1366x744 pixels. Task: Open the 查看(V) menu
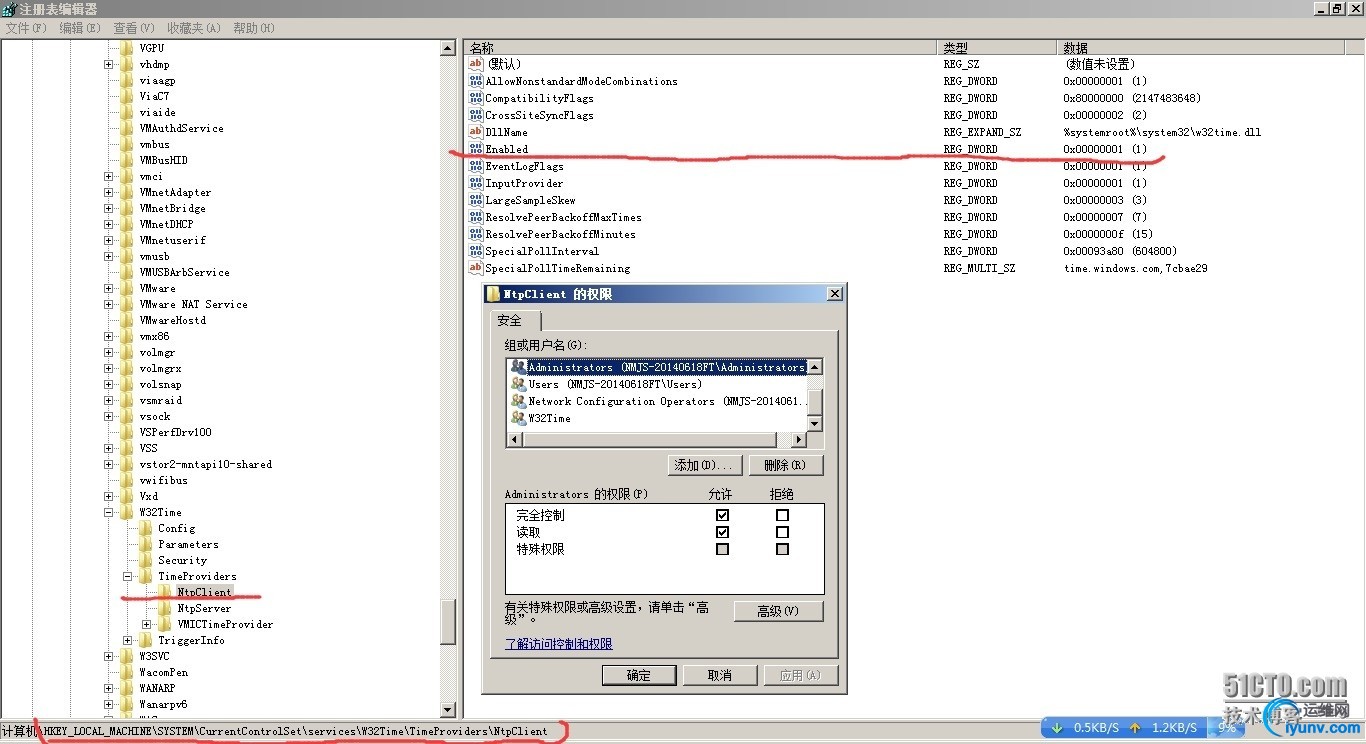click(x=134, y=28)
